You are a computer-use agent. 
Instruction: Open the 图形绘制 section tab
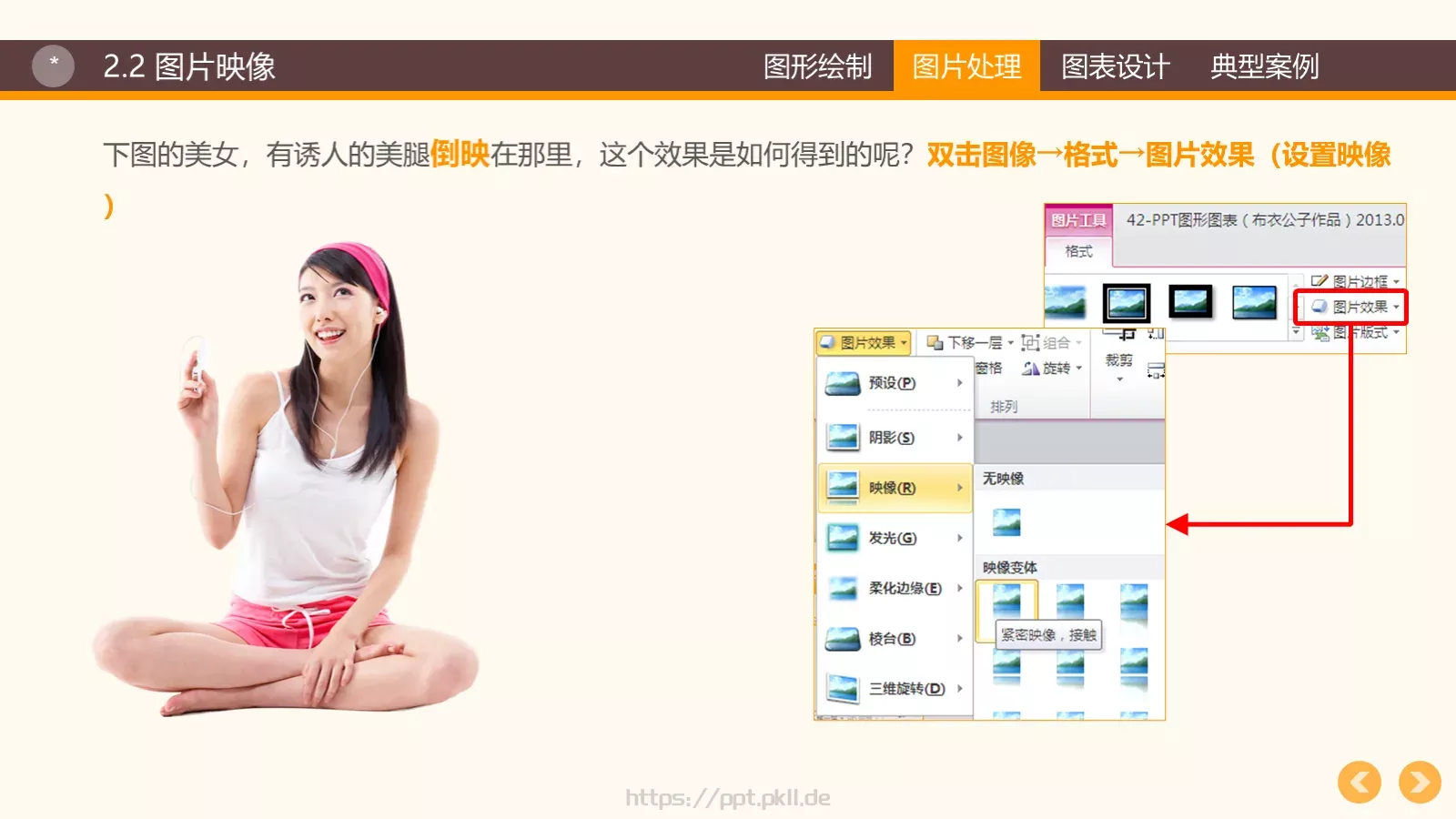[x=817, y=66]
